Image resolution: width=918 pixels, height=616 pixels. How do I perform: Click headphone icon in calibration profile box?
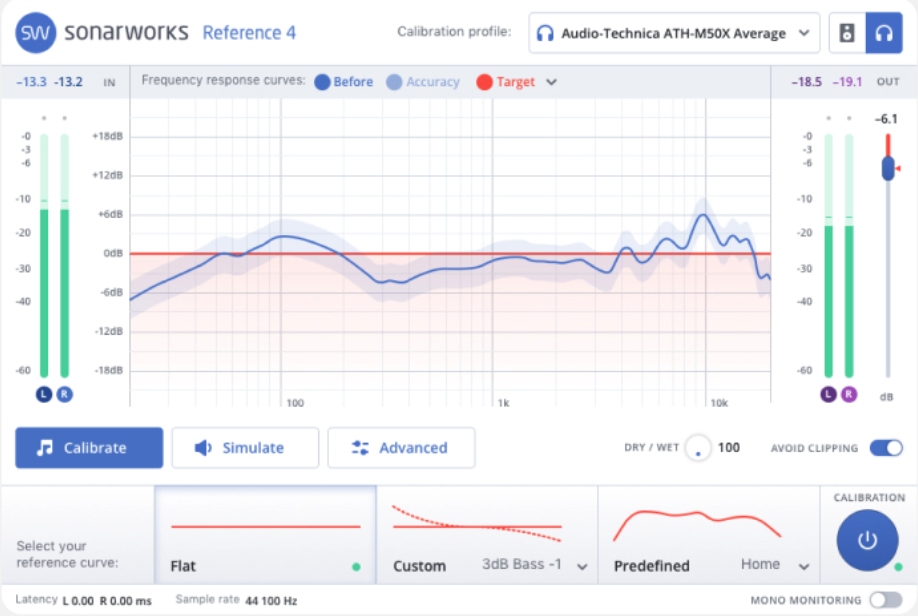pyautogui.click(x=545, y=33)
